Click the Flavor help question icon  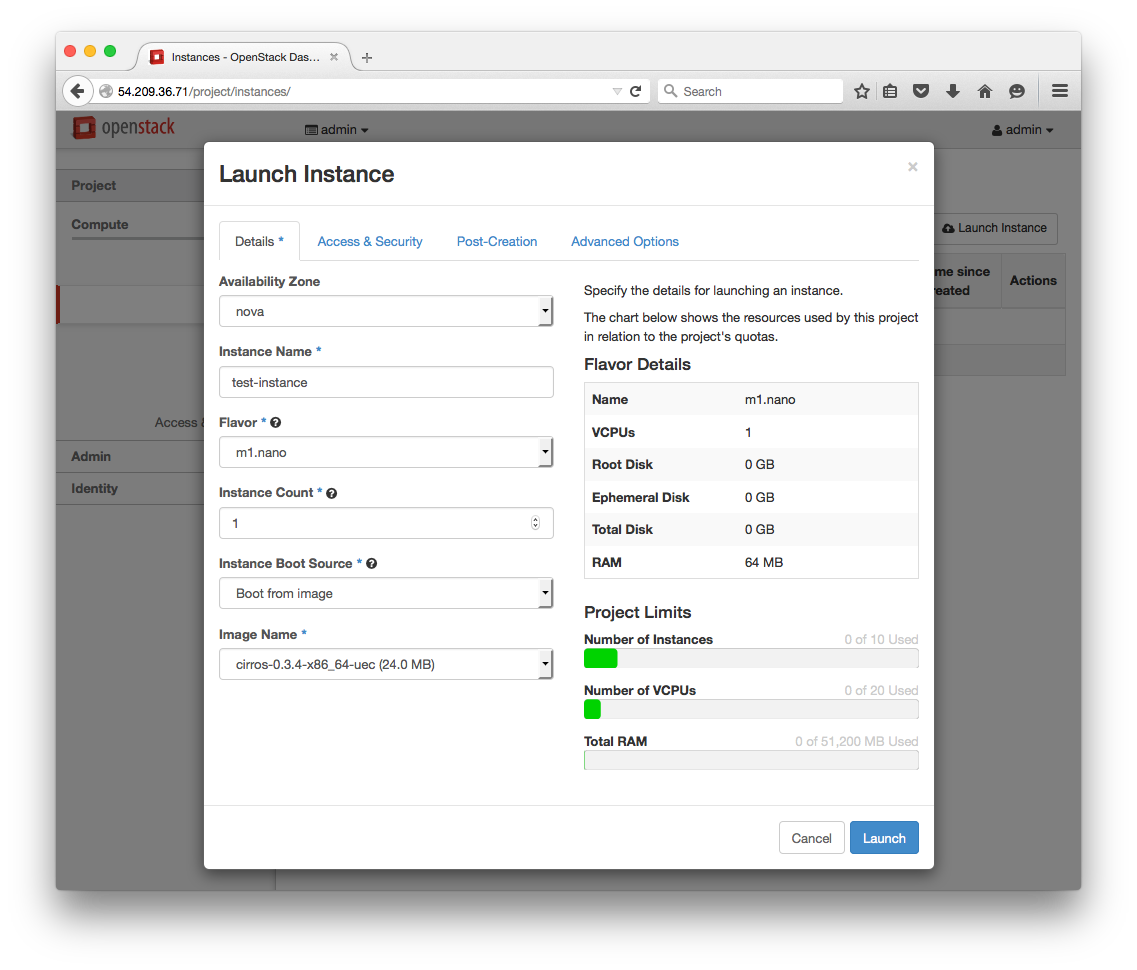point(276,423)
